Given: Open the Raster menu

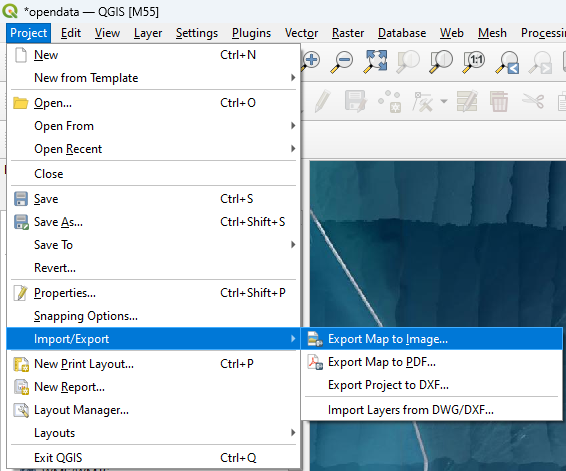Looking at the screenshot, I should (348, 33).
